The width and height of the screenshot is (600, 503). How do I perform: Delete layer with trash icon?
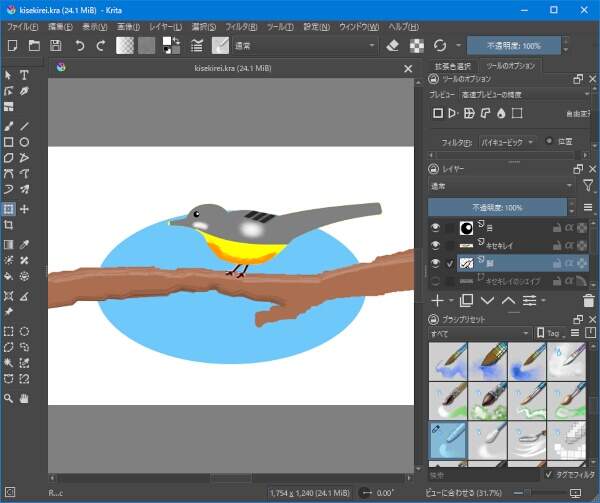click(588, 300)
